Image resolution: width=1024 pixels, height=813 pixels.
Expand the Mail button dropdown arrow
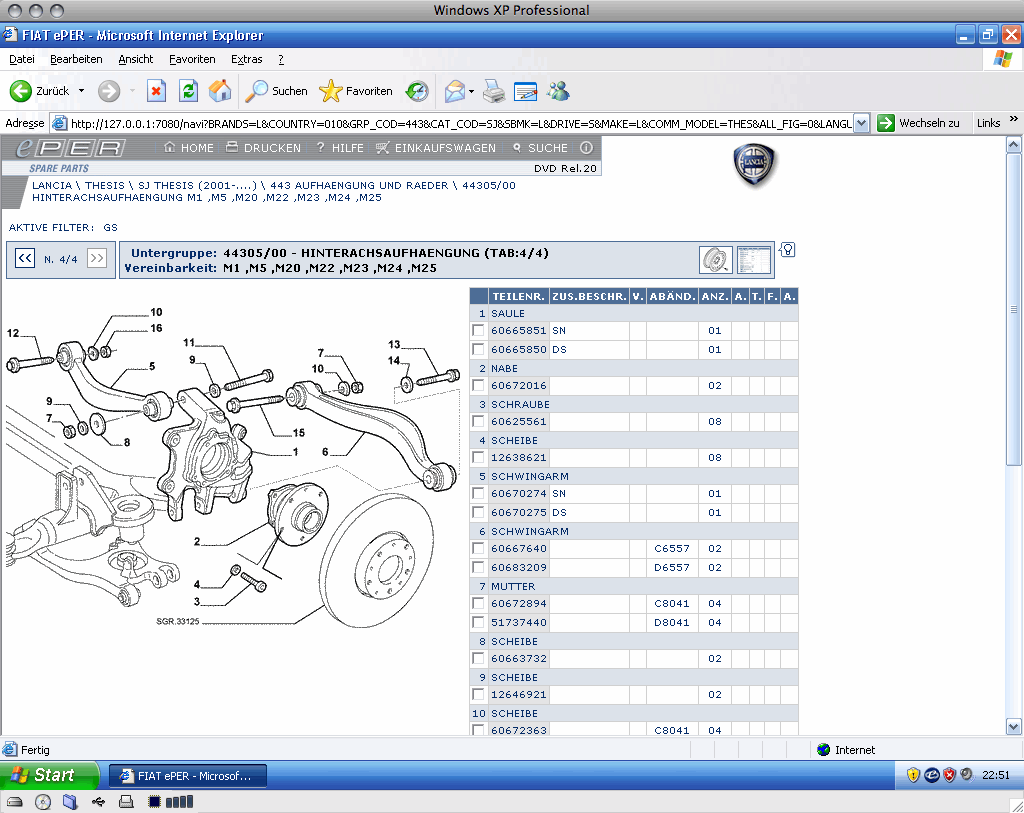472,91
